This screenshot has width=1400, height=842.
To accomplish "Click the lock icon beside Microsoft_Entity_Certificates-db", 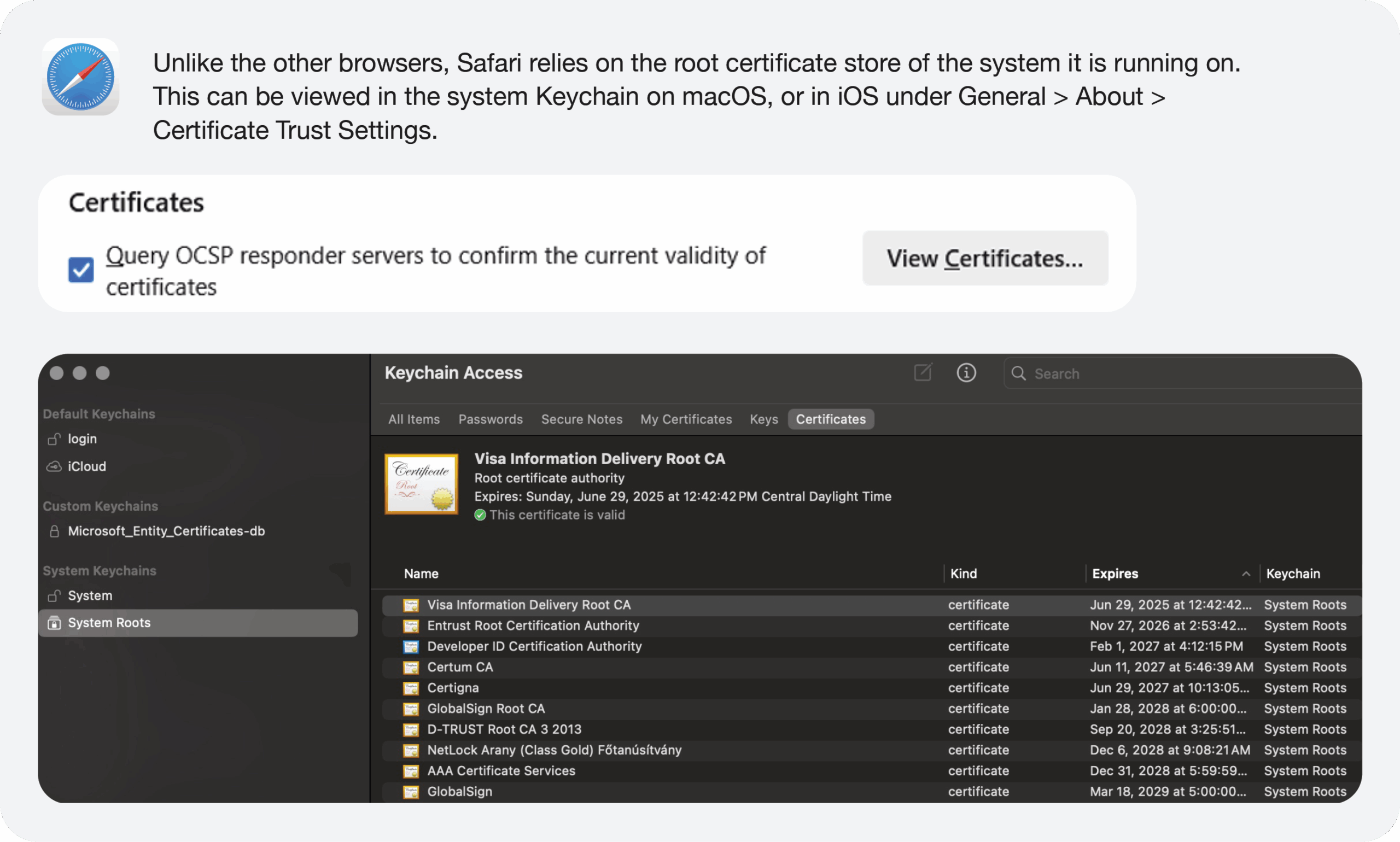I will coord(54,531).
